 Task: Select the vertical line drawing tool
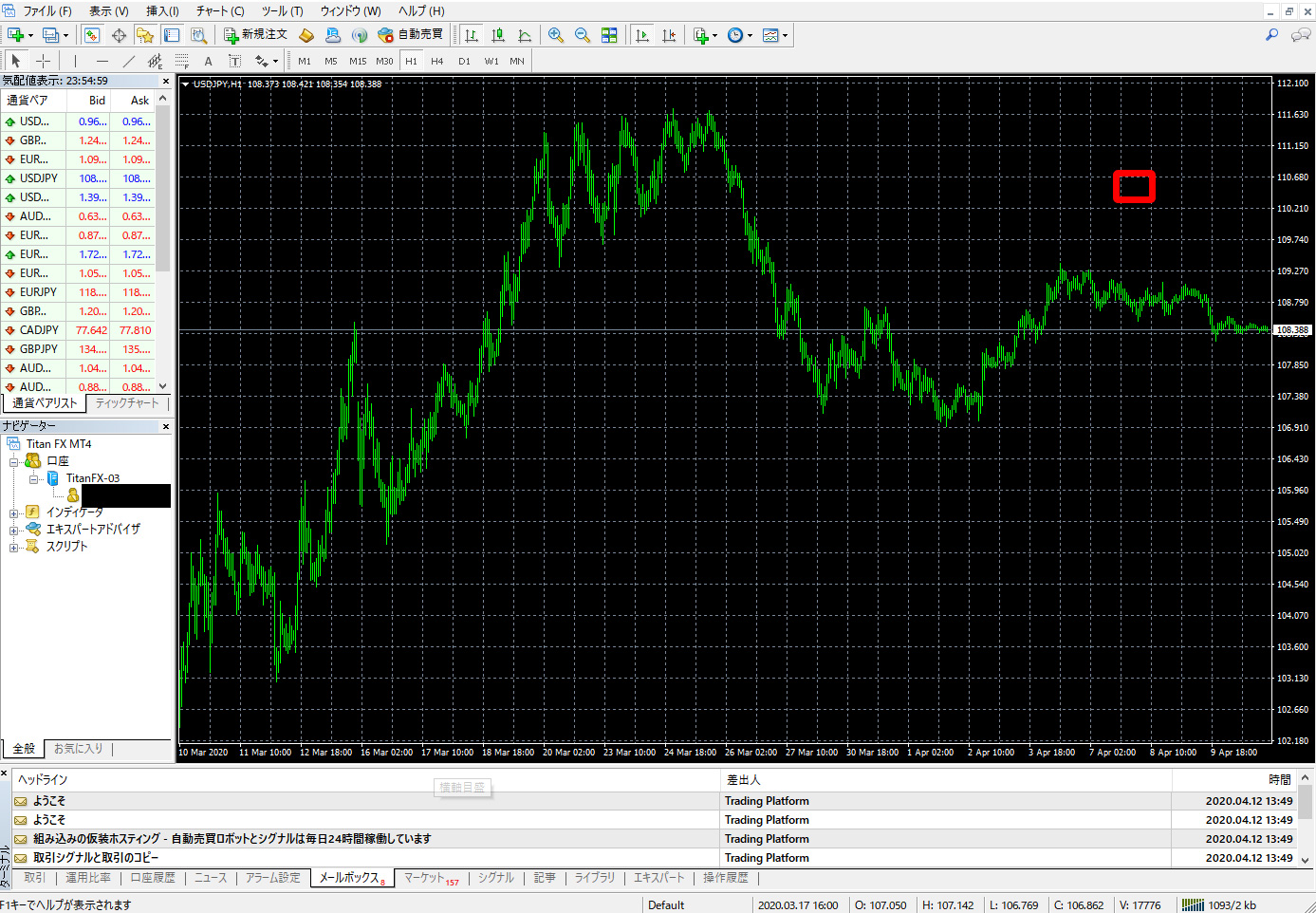75,61
